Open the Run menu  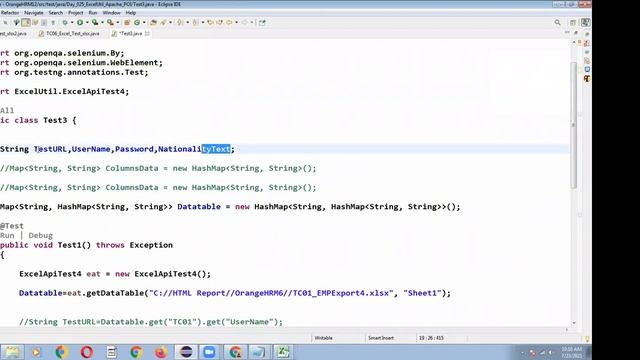click(93, 13)
